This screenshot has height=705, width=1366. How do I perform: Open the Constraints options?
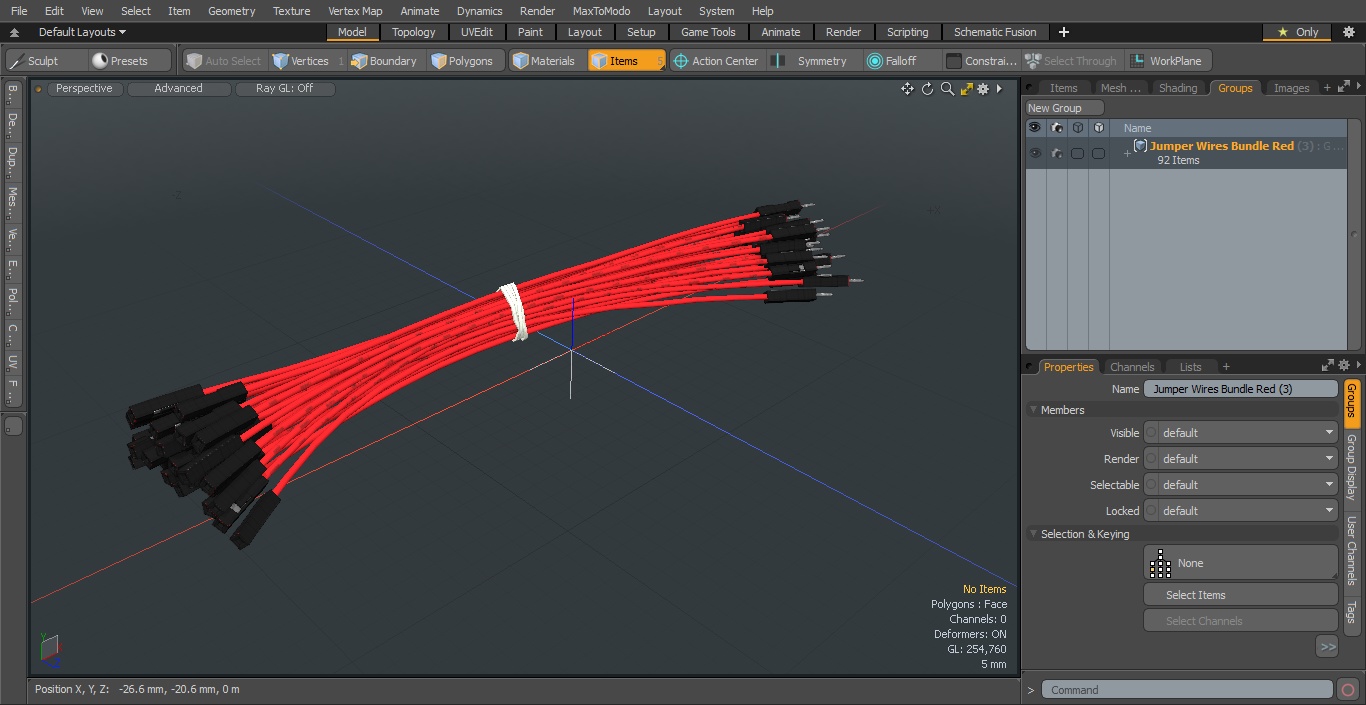coord(982,61)
